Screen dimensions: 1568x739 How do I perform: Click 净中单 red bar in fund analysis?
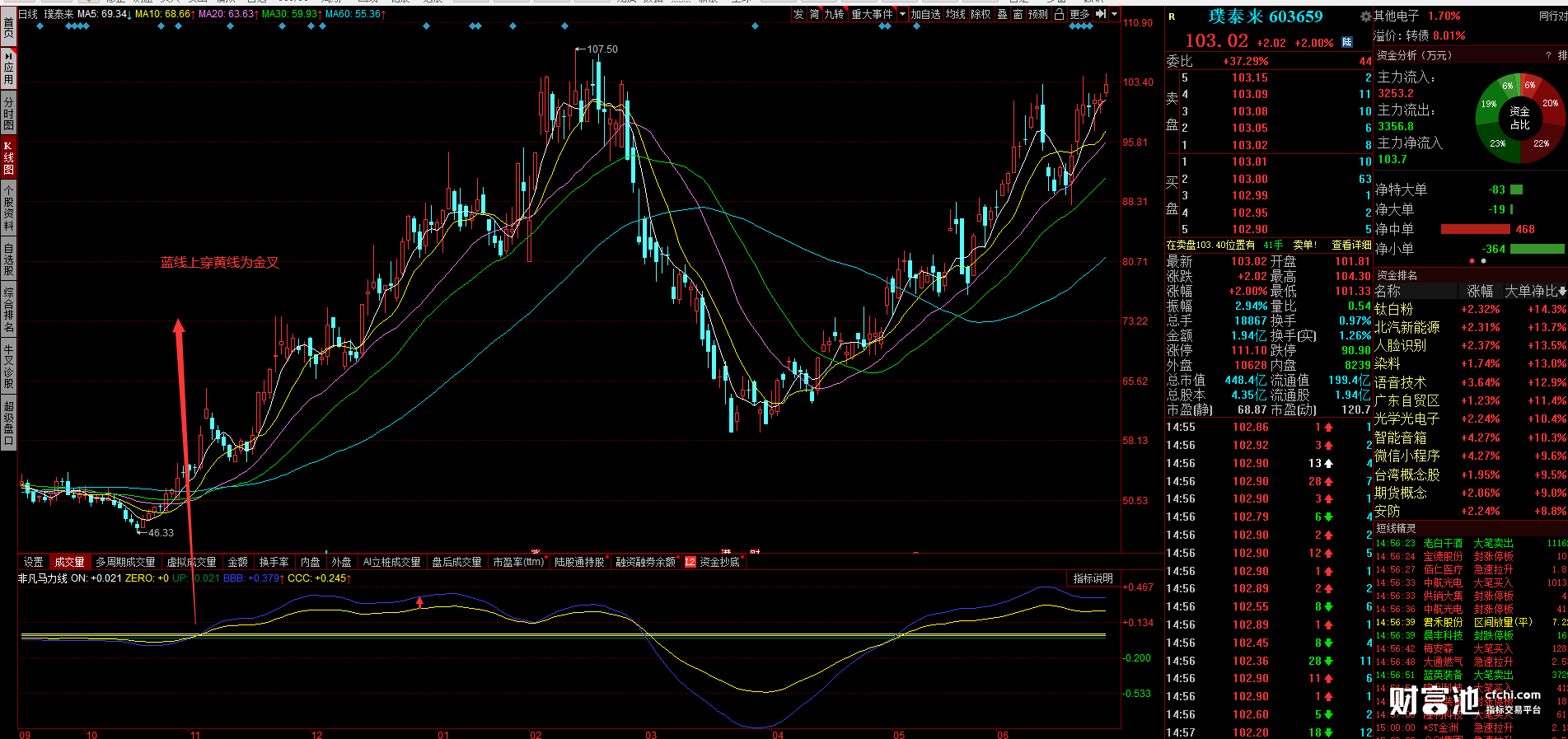pyautogui.click(x=1476, y=229)
